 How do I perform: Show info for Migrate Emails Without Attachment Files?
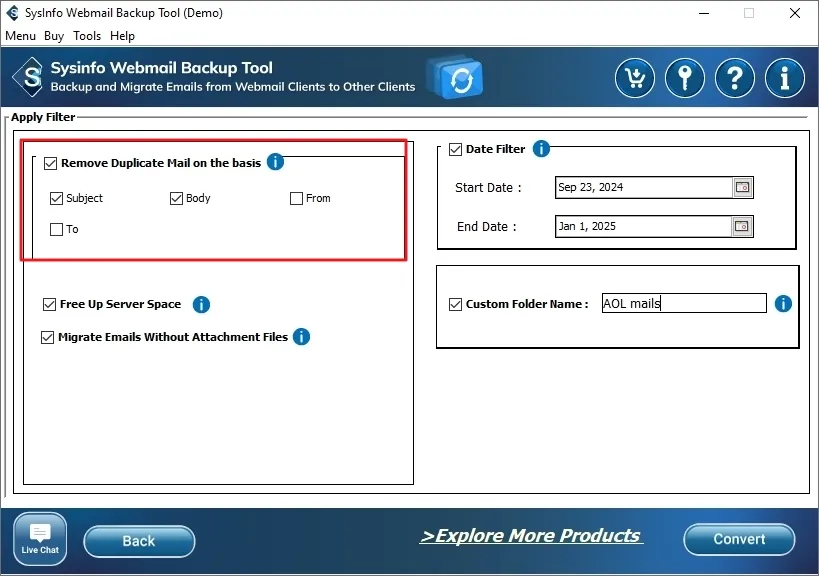(301, 337)
